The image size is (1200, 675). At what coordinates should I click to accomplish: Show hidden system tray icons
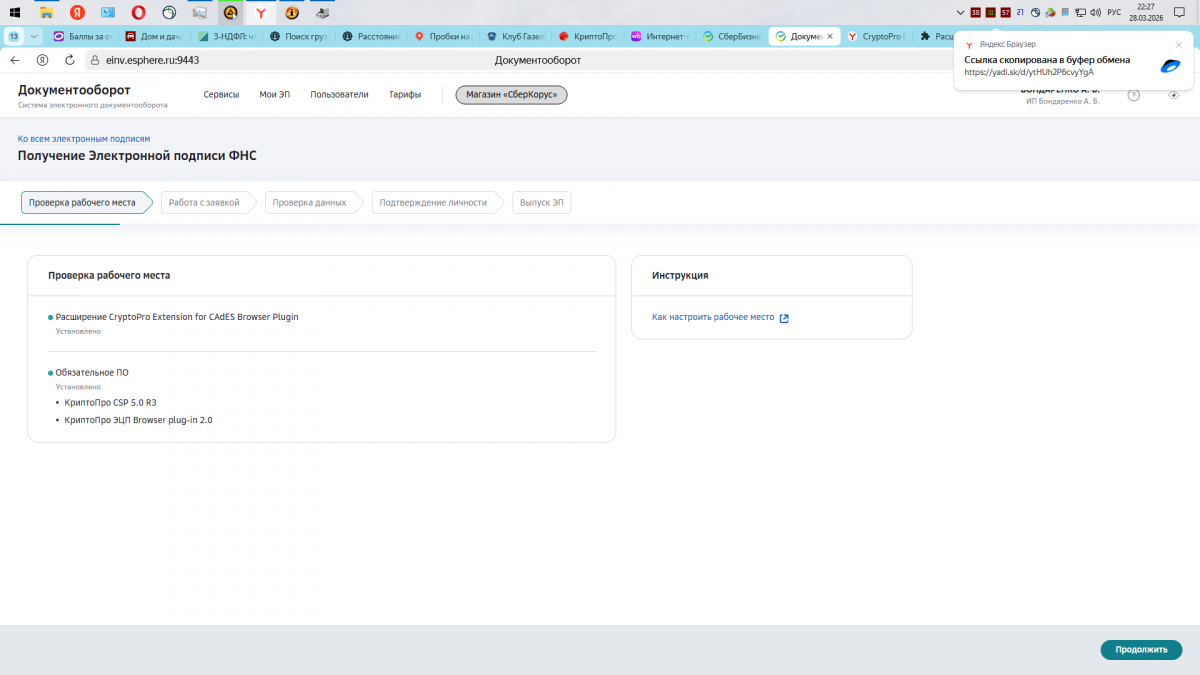(961, 13)
